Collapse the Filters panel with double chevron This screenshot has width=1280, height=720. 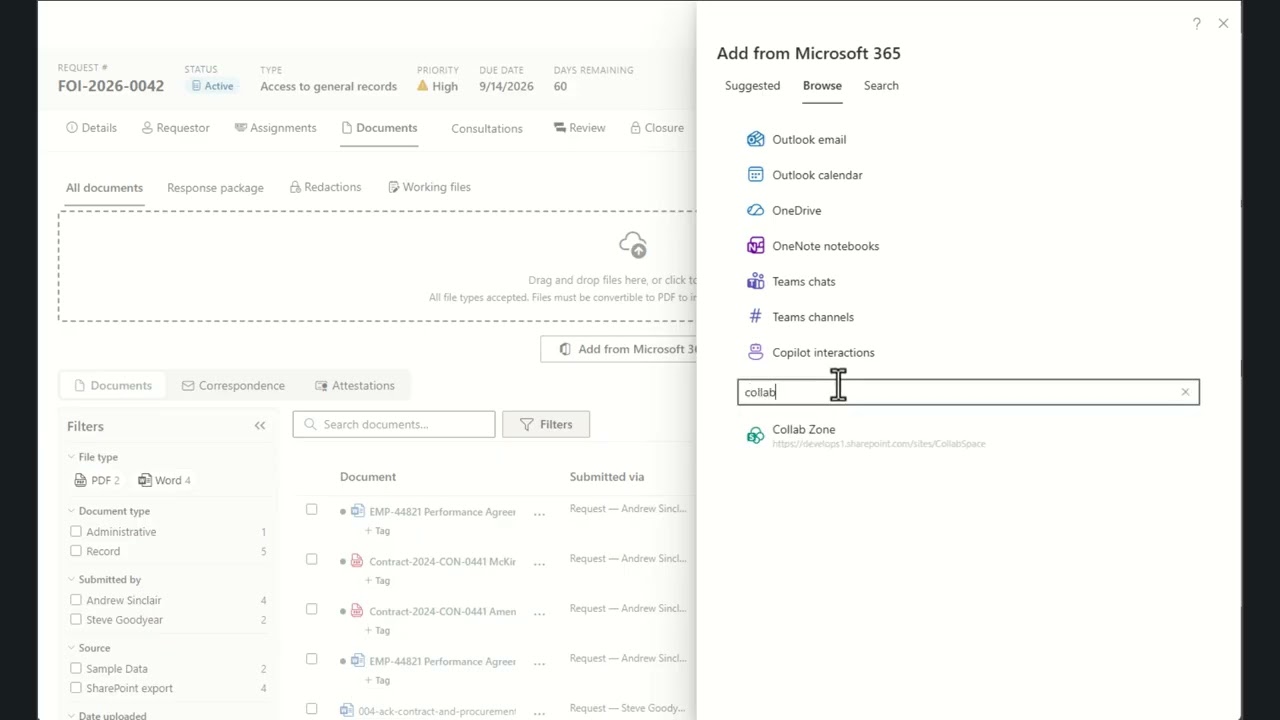click(x=260, y=426)
